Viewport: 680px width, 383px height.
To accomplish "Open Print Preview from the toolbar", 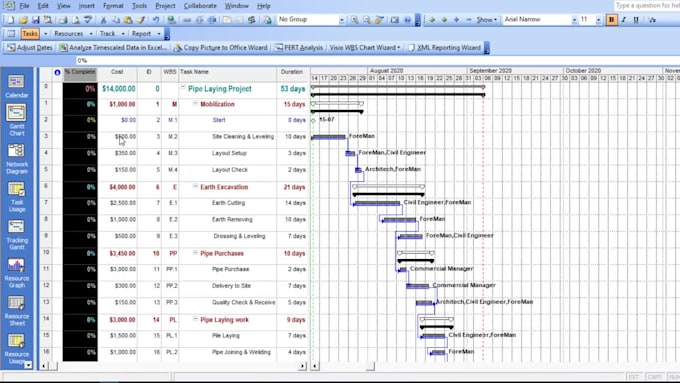I will click(x=75, y=20).
